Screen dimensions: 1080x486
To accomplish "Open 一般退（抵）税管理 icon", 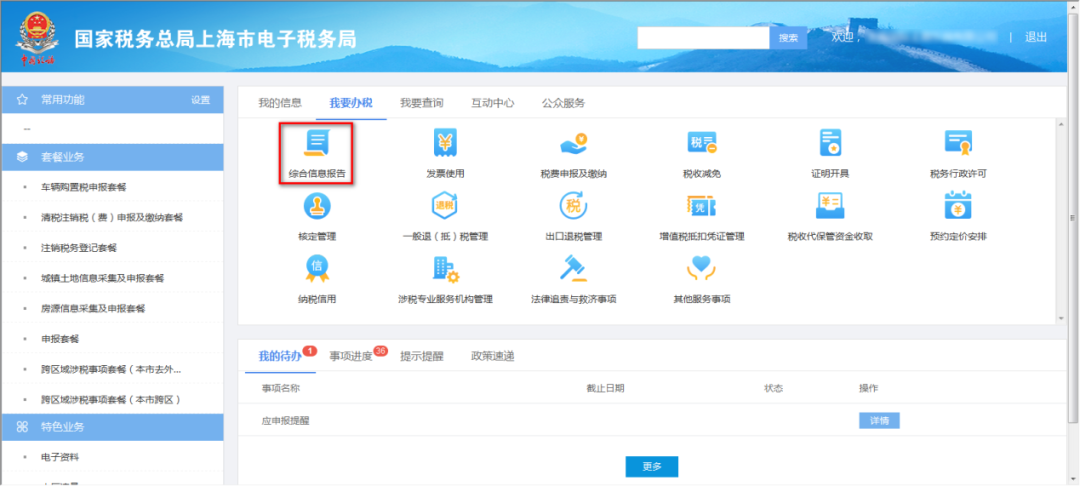I will tap(445, 206).
